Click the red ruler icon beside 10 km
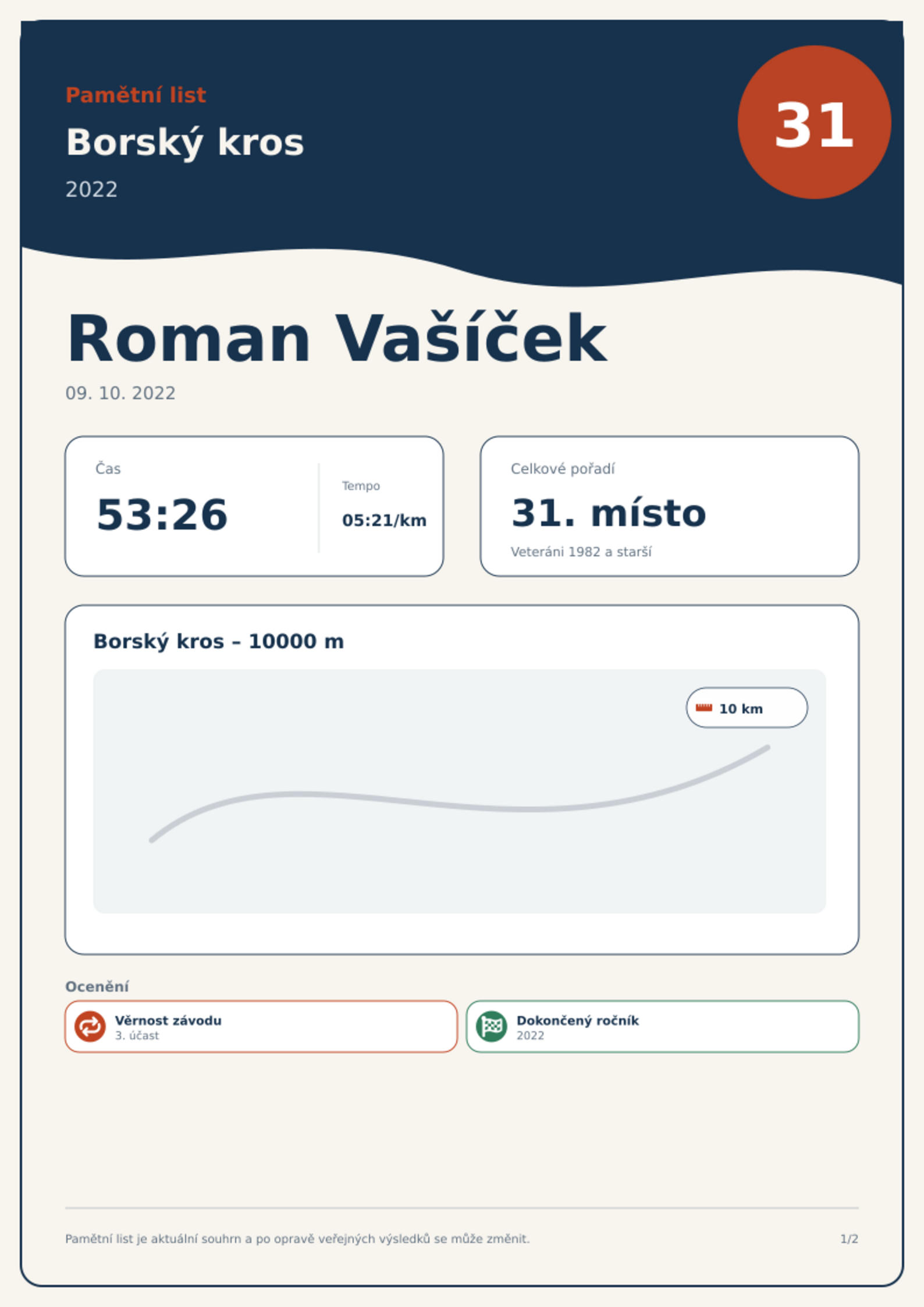Viewport: 924px width, 1307px height. pos(704,708)
